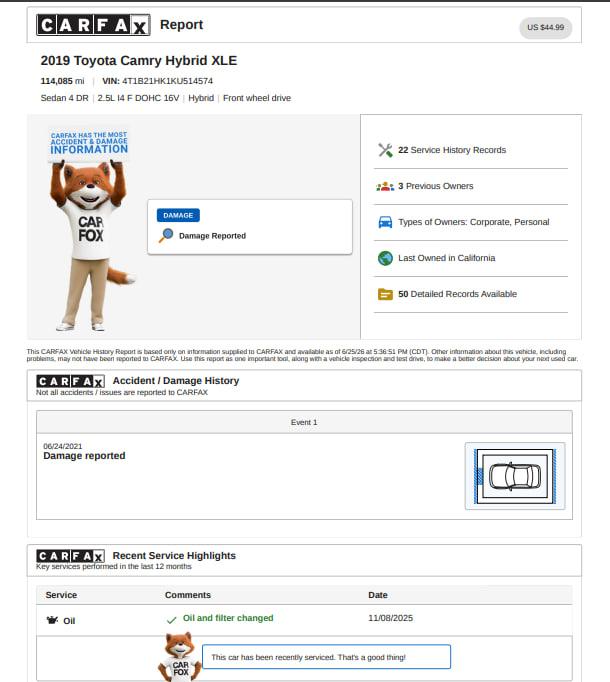
Task: Click the magnifying glass Damage Reported icon
Action: [x=166, y=236]
